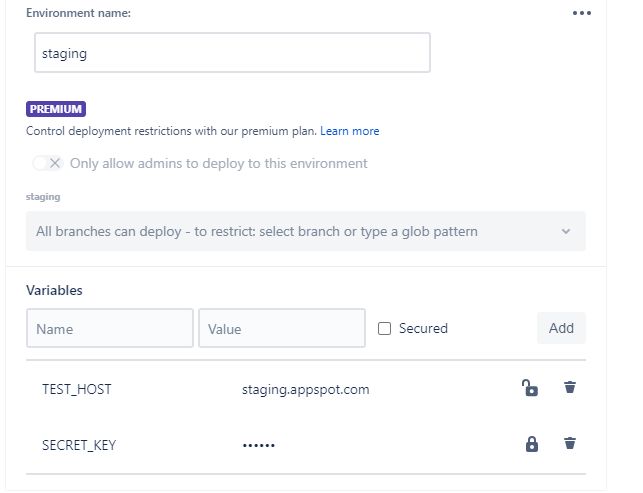
Task: Select the SECRET_KEY variable name
Action: coord(79,445)
